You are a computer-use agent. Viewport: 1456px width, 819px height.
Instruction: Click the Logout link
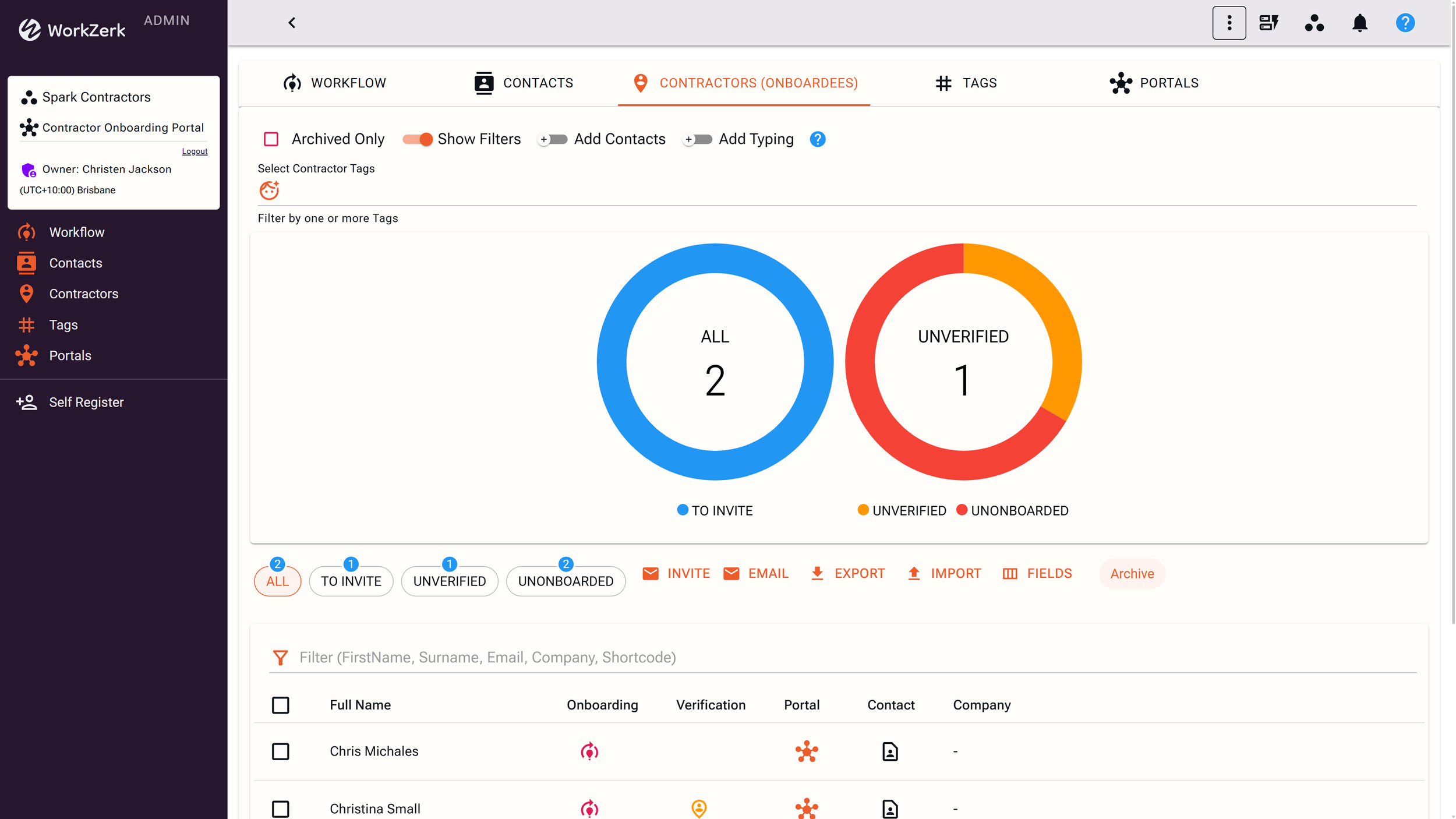click(195, 151)
